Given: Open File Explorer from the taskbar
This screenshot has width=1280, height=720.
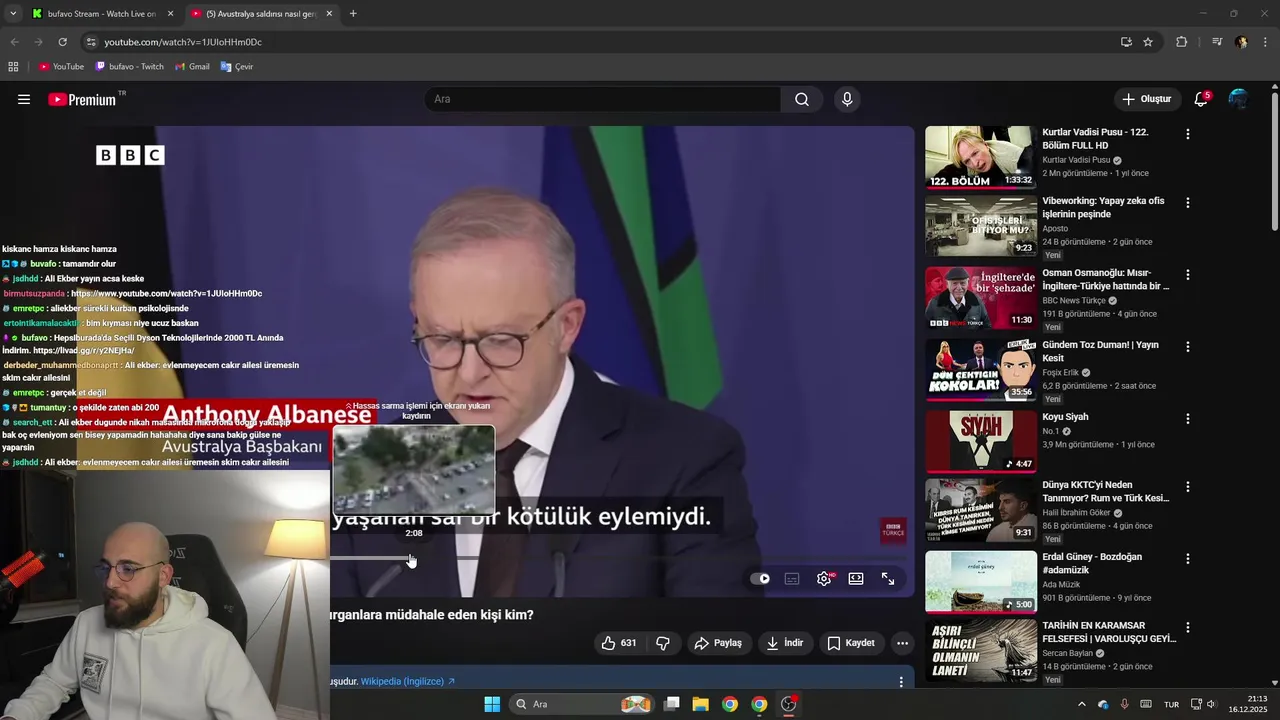Looking at the screenshot, I should coord(701,704).
